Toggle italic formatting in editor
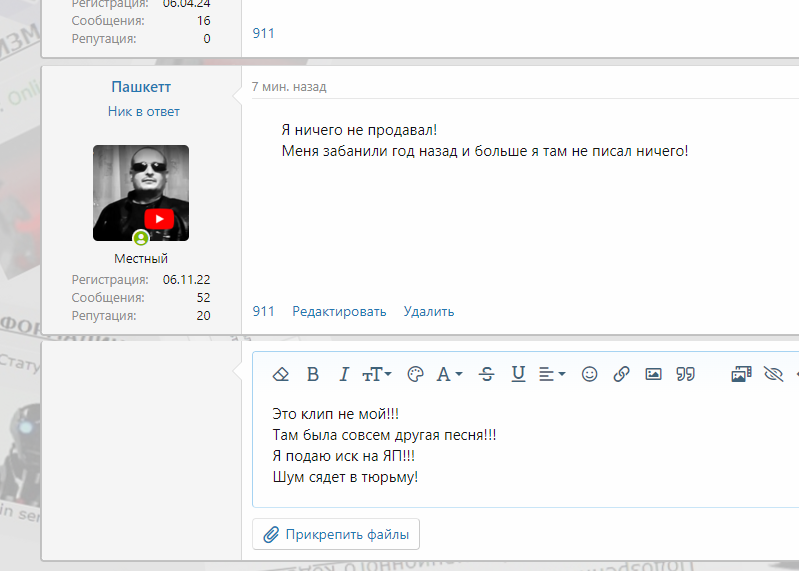Viewport: 799px width, 571px height. tap(344, 374)
